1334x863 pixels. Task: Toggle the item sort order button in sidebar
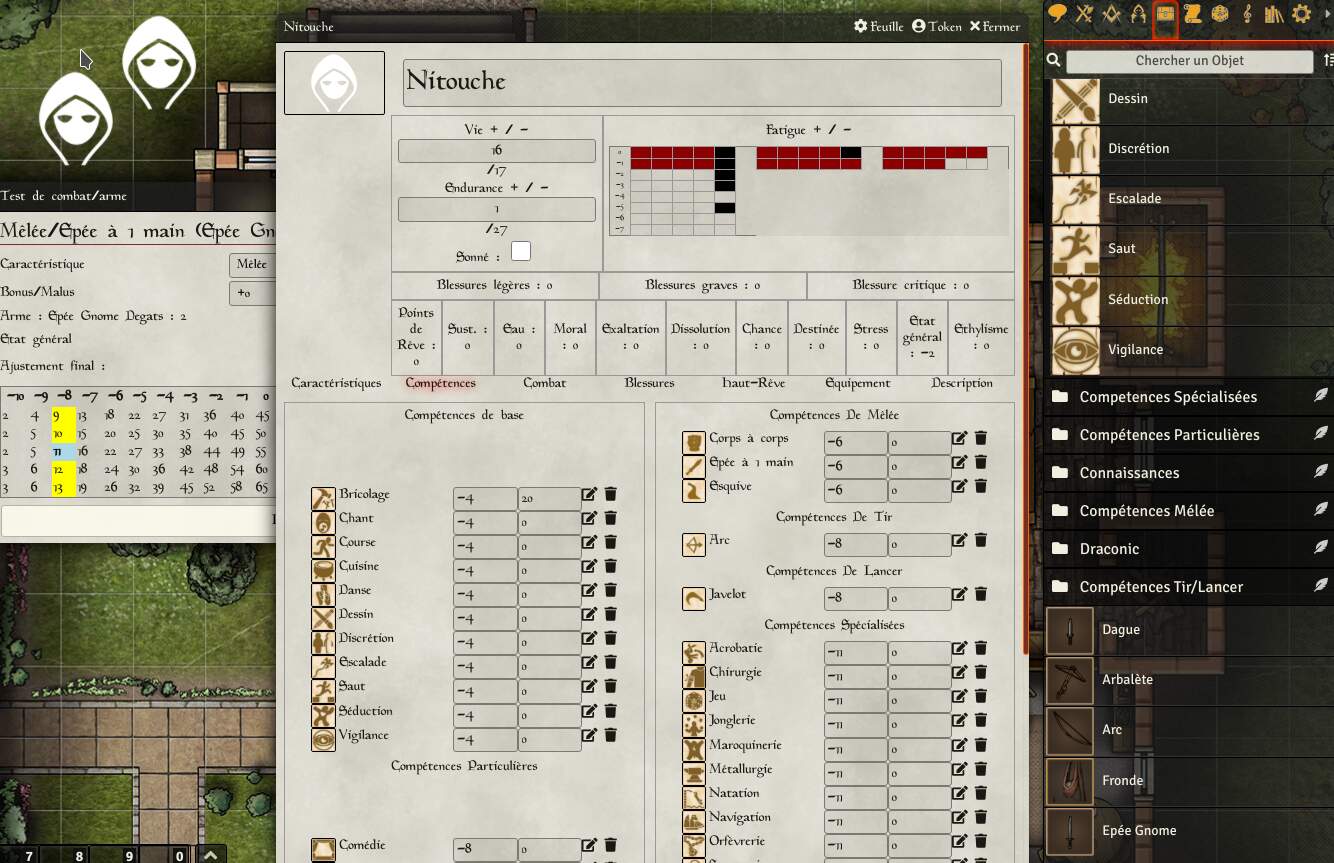(x=1327, y=61)
